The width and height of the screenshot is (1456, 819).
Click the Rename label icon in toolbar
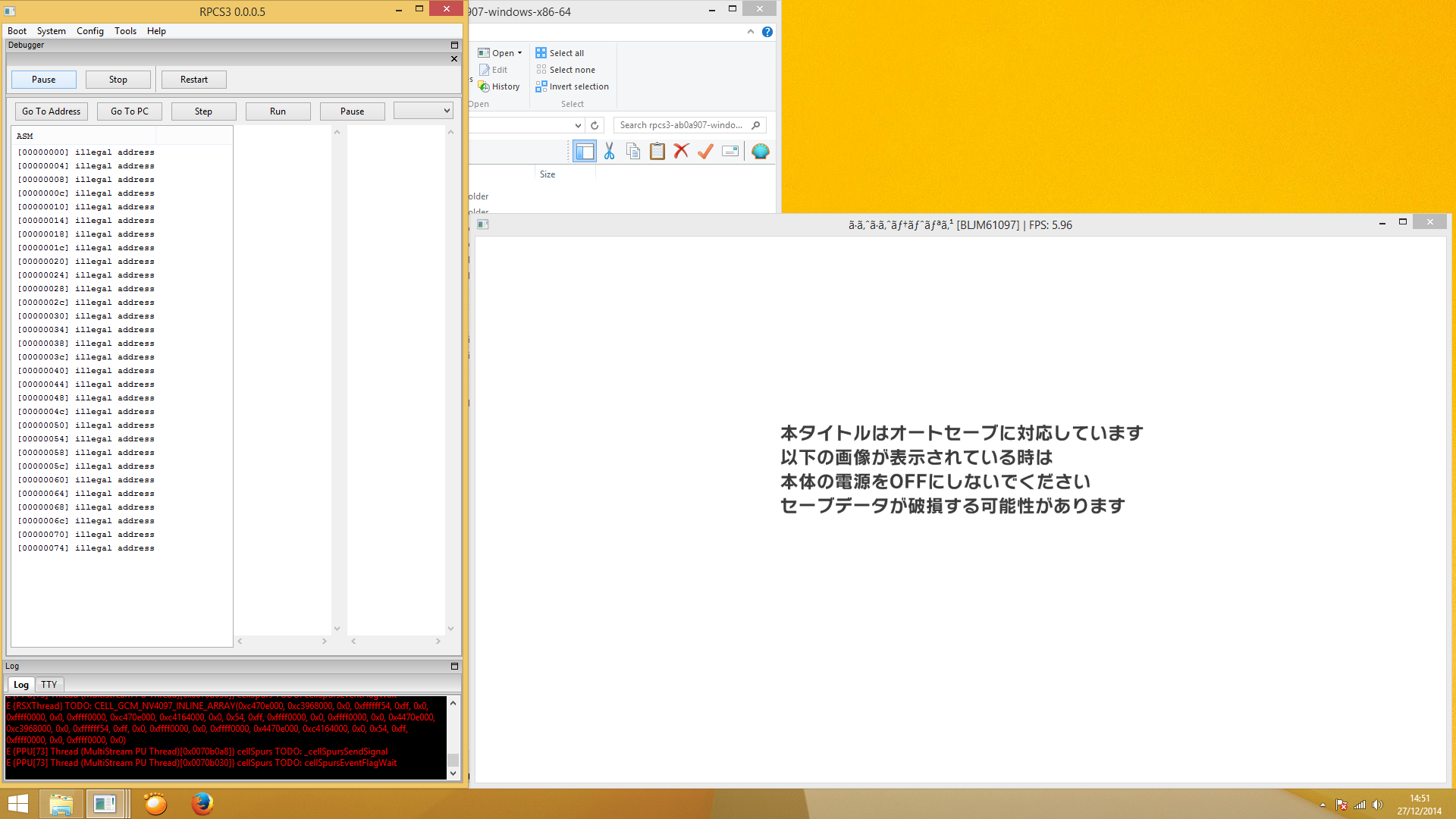point(730,152)
